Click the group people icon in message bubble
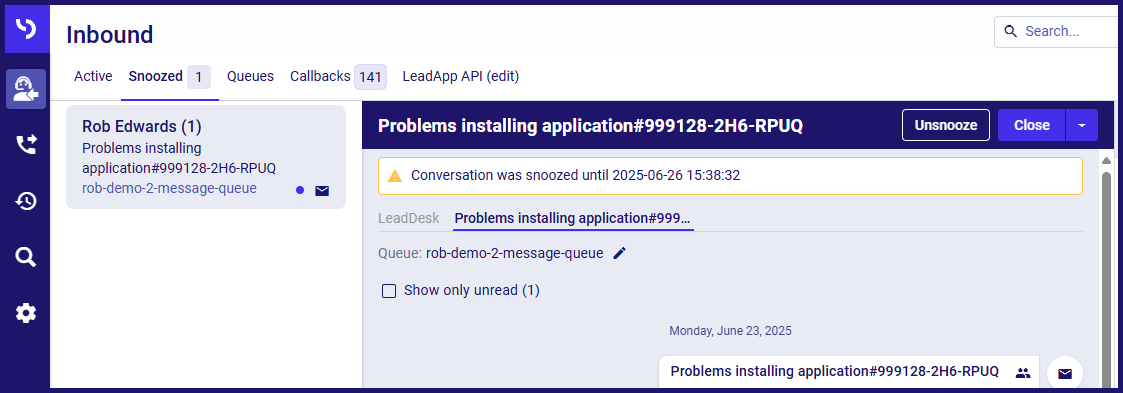Viewport: 1123px width, 393px height. [1023, 372]
